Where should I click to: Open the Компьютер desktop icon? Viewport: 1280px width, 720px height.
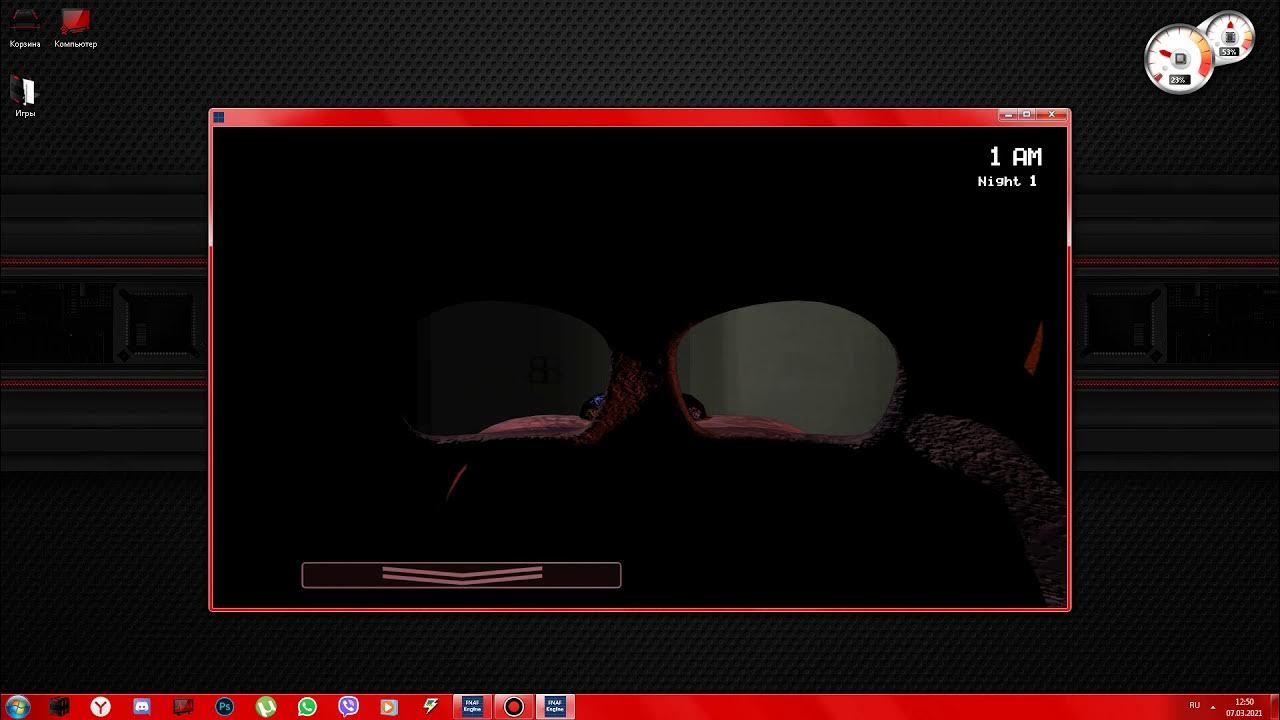(x=75, y=29)
